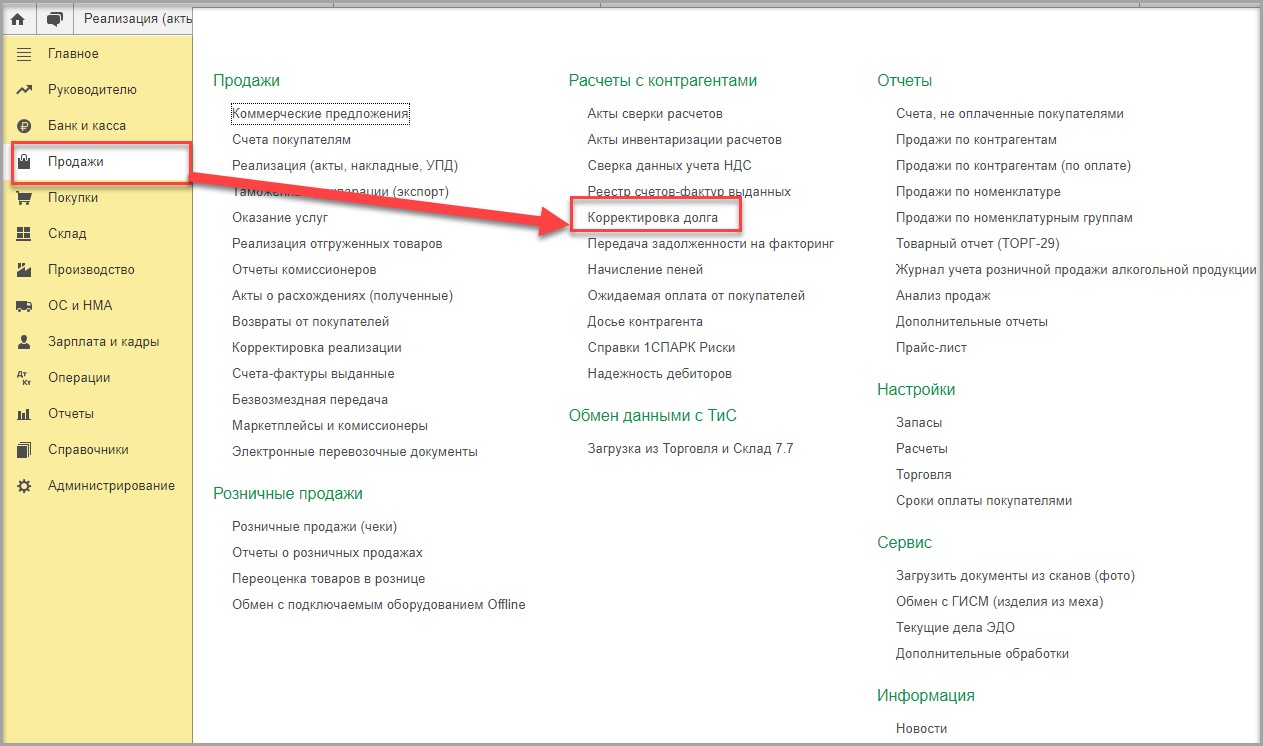Click the ОС и НМА truck icon
This screenshot has height=746, width=1263.
pyautogui.click(x=25, y=306)
